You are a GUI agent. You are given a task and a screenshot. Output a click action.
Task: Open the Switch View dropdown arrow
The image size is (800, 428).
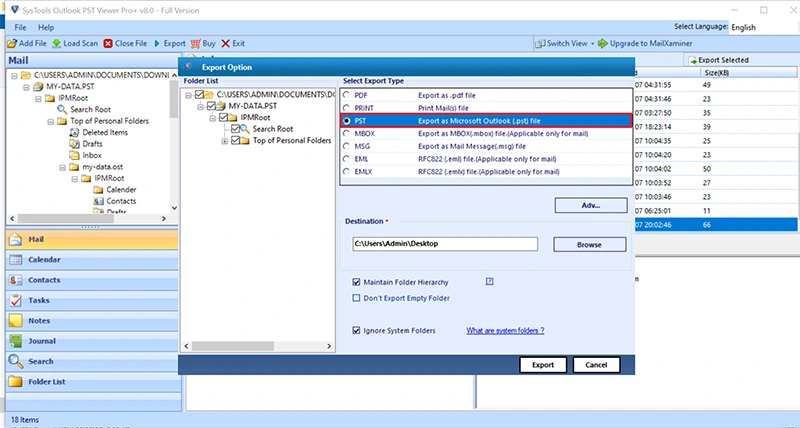pos(592,44)
